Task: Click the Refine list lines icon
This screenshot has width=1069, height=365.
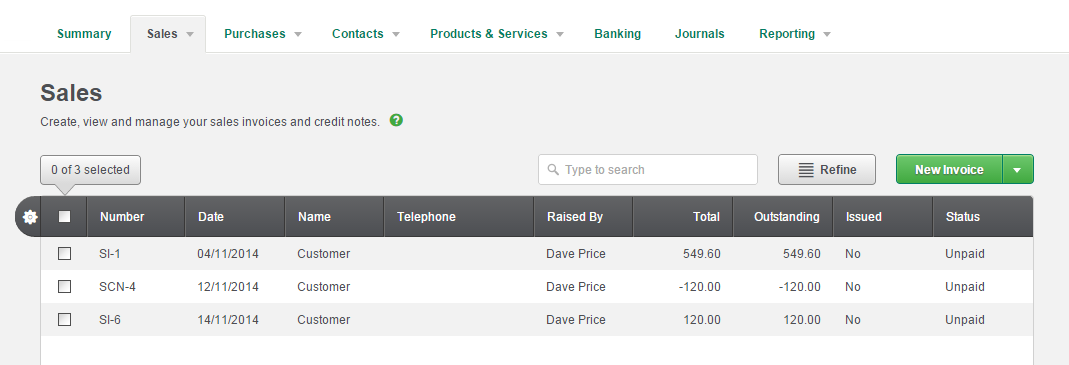Action: [x=806, y=170]
